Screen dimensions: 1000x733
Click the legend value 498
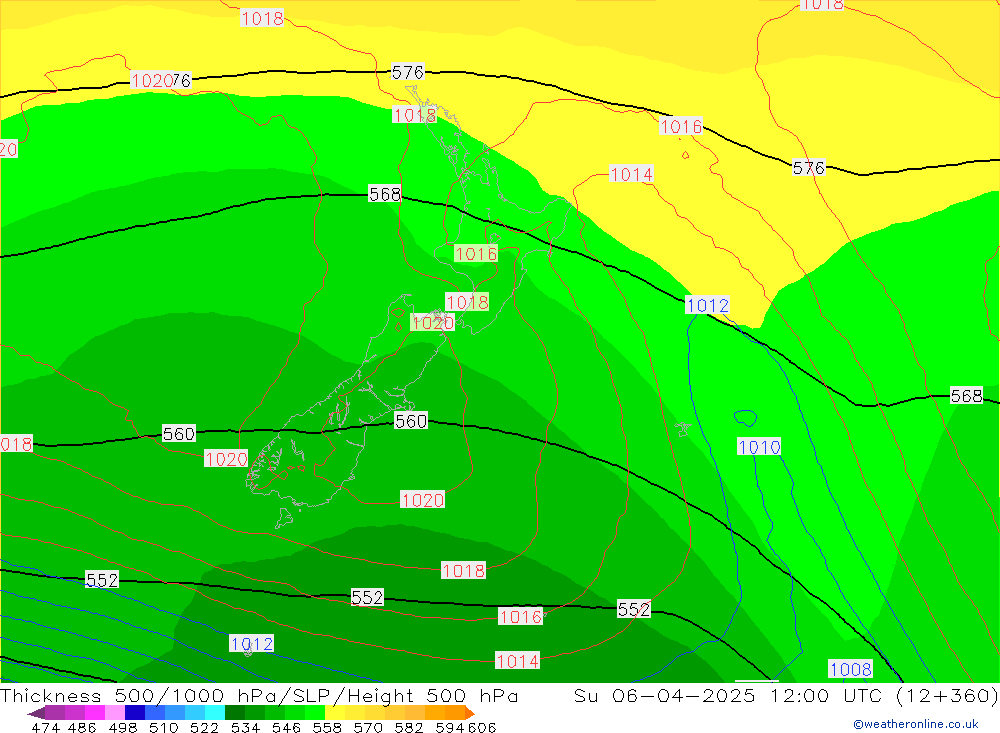coord(122,727)
